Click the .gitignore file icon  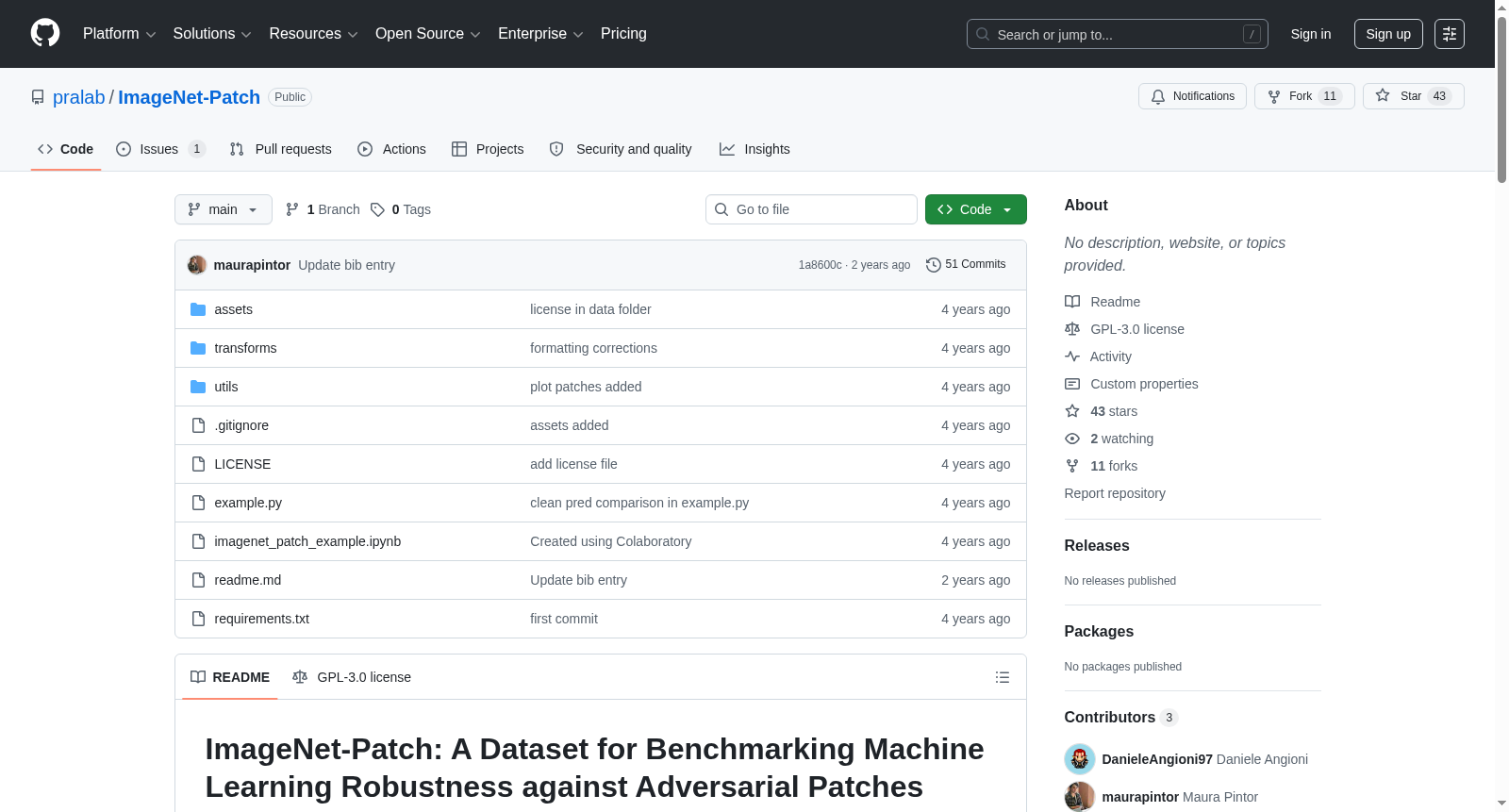[198, 425]
